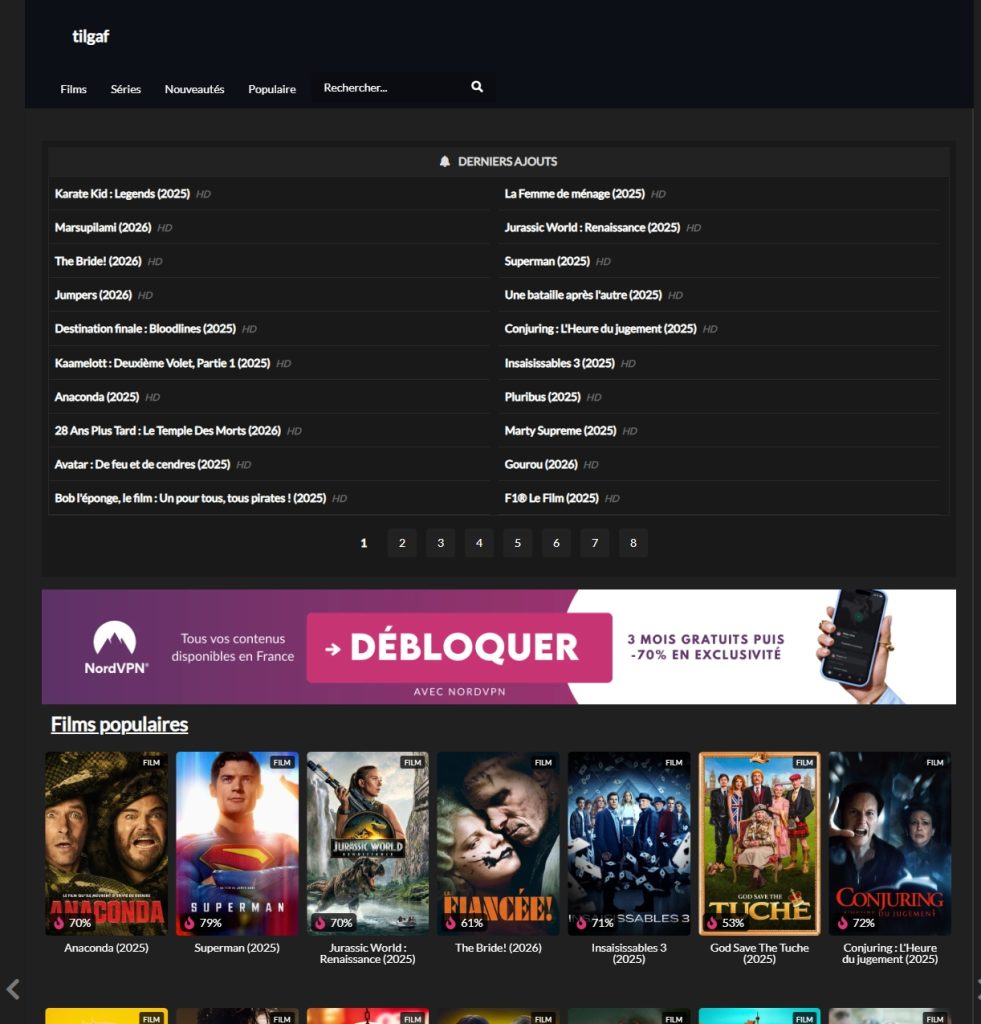Open the Séries menu item
This screenshot has width=981, height=1024.
126,89
